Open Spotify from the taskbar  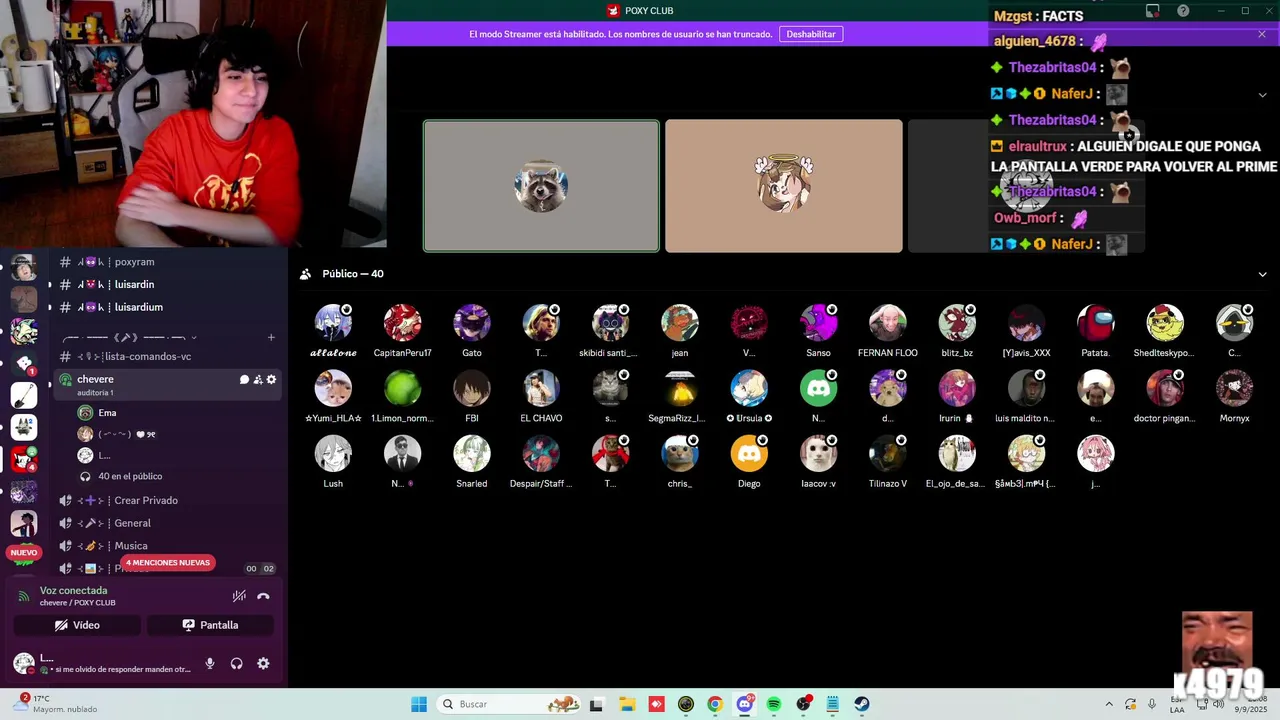tap(773, 704)
